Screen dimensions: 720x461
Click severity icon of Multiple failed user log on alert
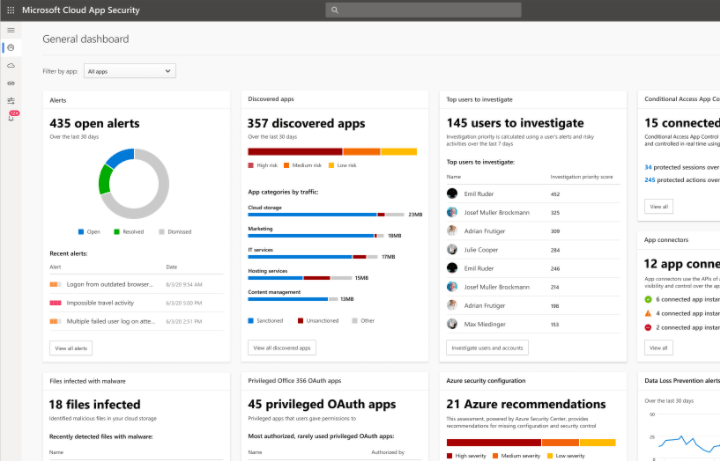[55, 321]
